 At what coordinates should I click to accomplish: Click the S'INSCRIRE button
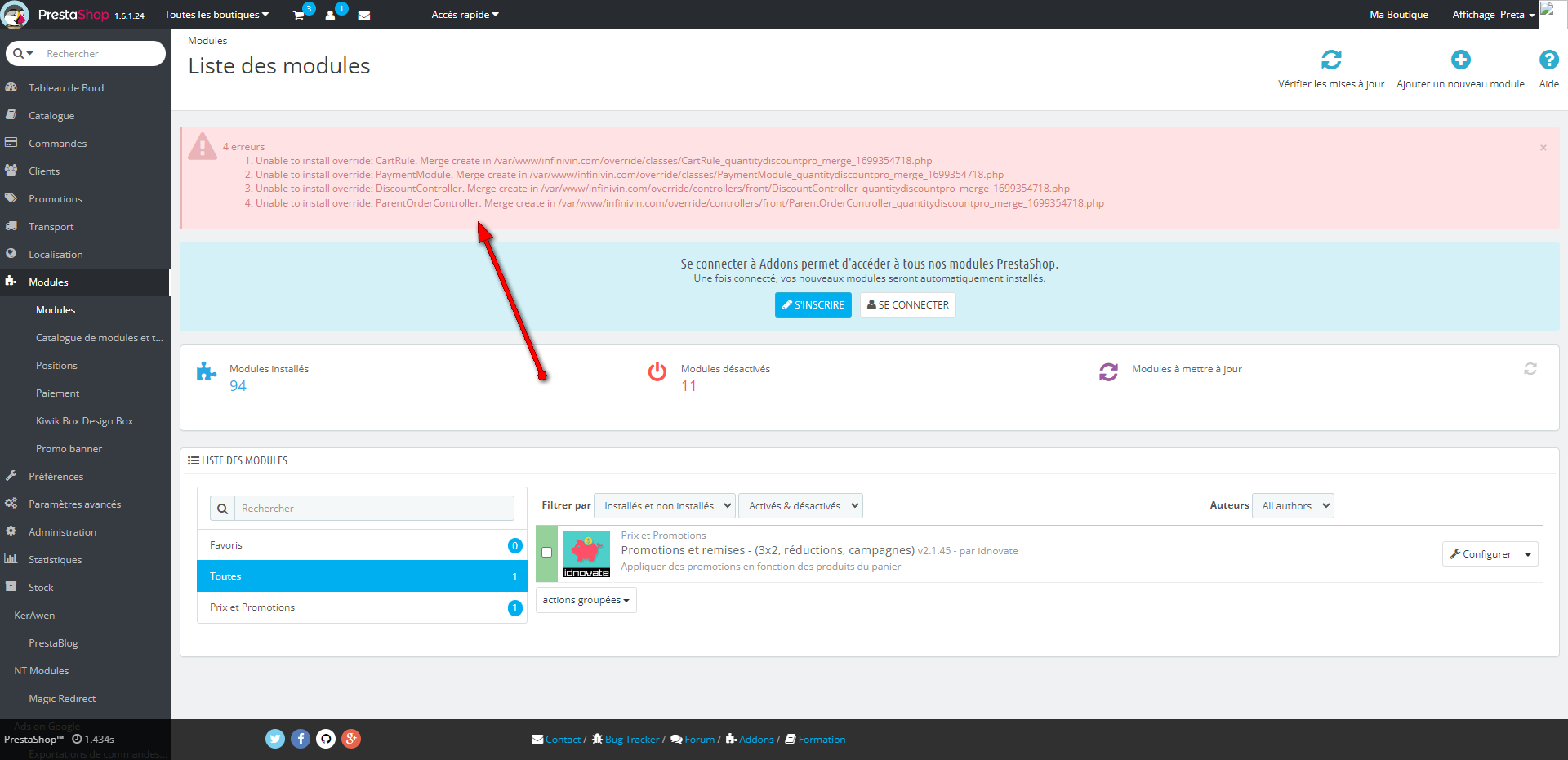click(x=813, y=305)
